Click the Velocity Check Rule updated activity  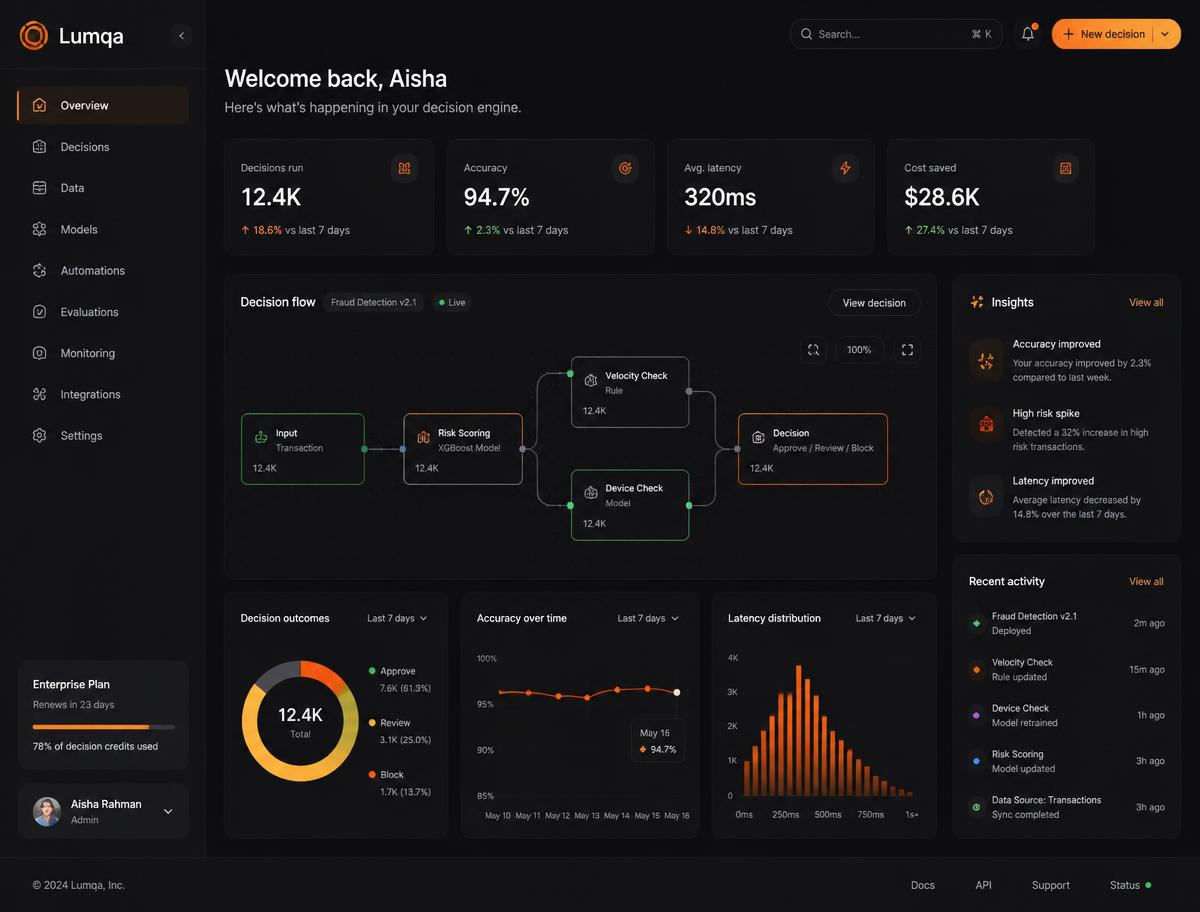(1067, 669)
